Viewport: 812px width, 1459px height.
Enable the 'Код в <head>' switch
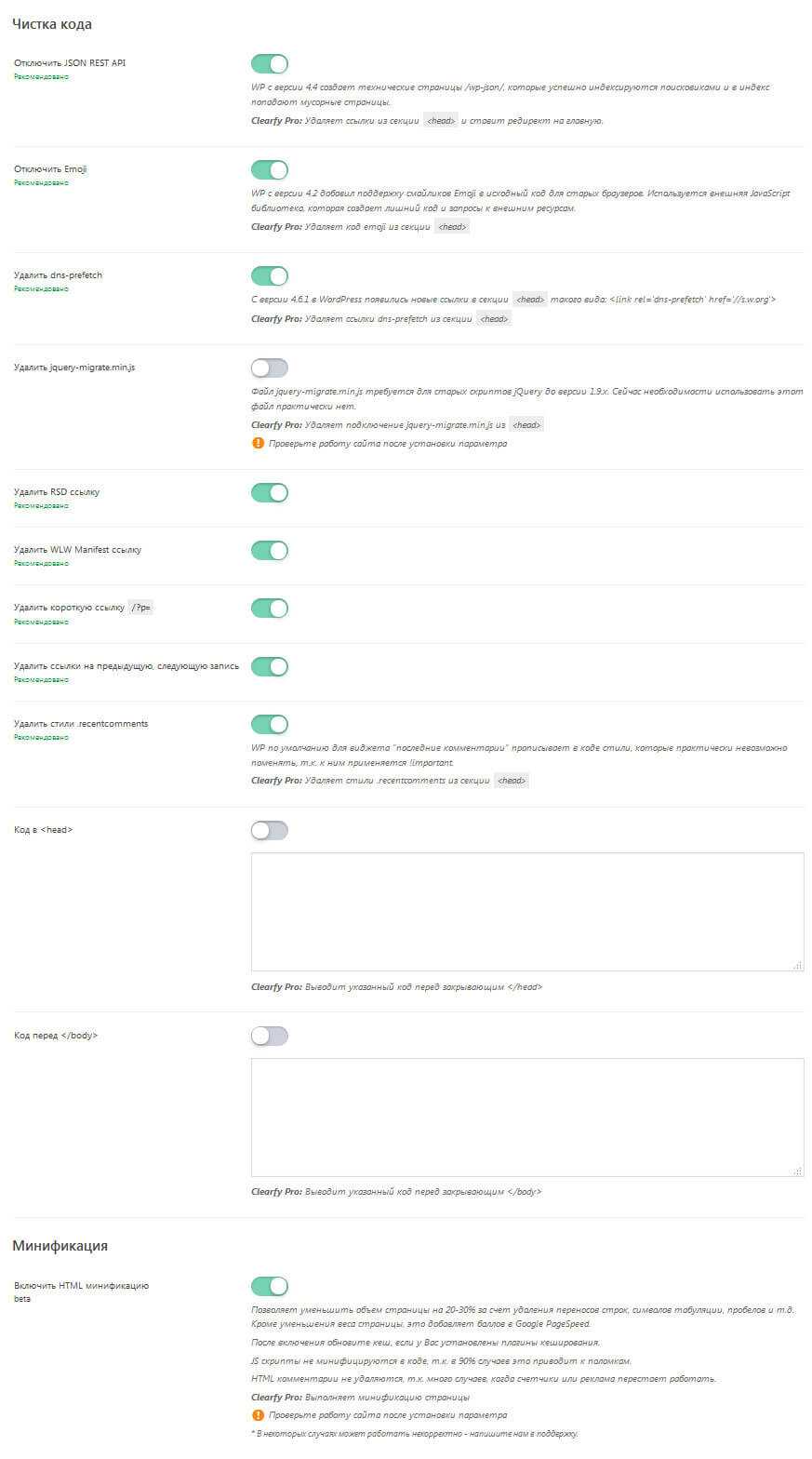point(270,831)
